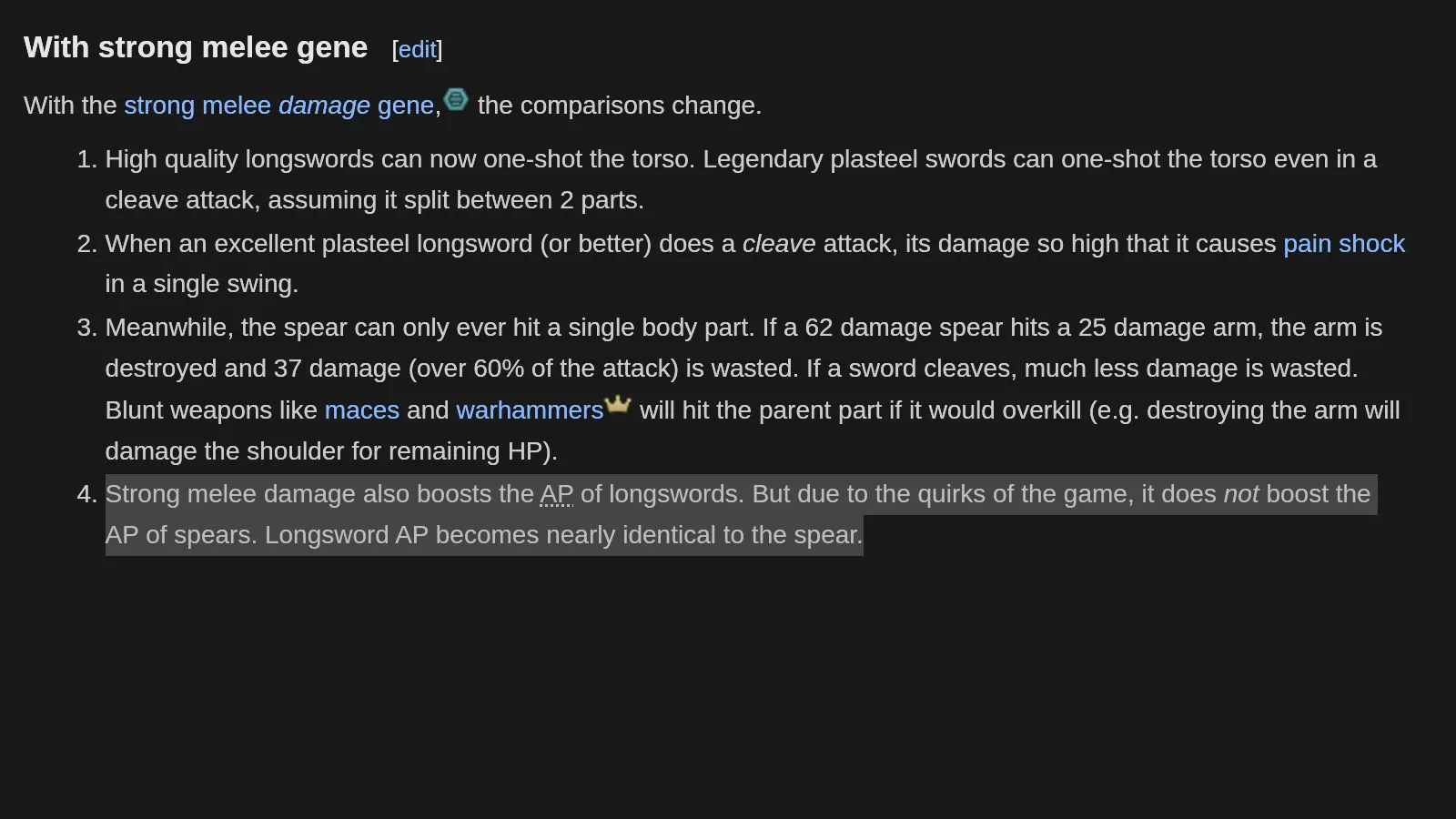Click the italic word 'not'

(x=1241, y=494)
